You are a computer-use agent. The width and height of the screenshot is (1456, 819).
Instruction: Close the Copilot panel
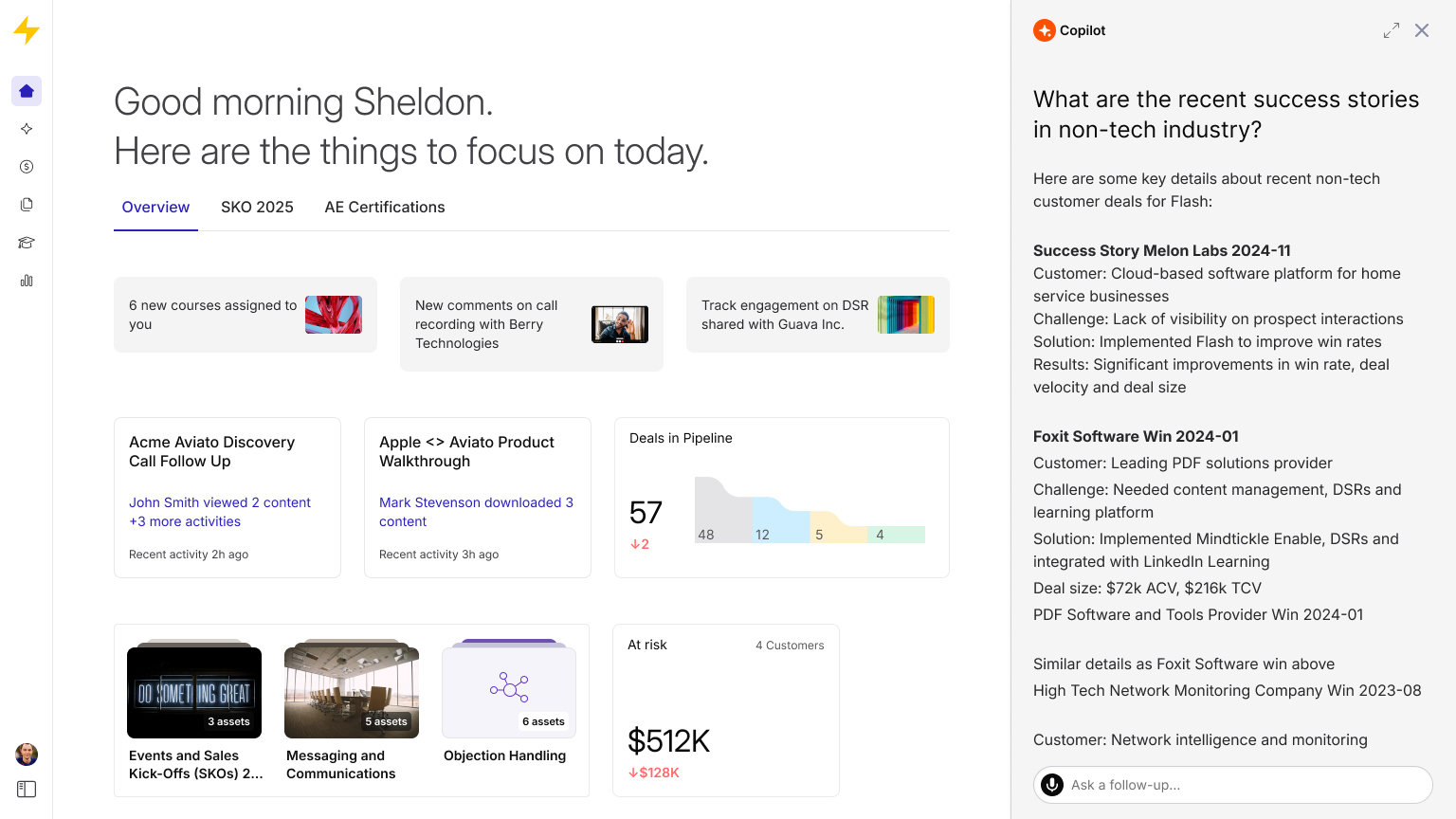click(x=1422, y=30)
